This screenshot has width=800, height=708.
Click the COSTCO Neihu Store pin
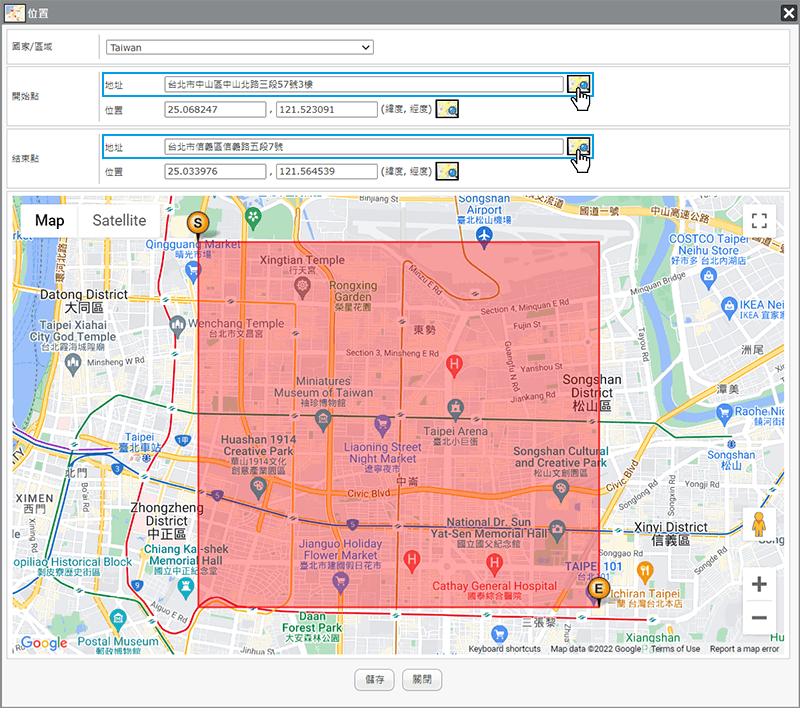(x=709, y=278)
